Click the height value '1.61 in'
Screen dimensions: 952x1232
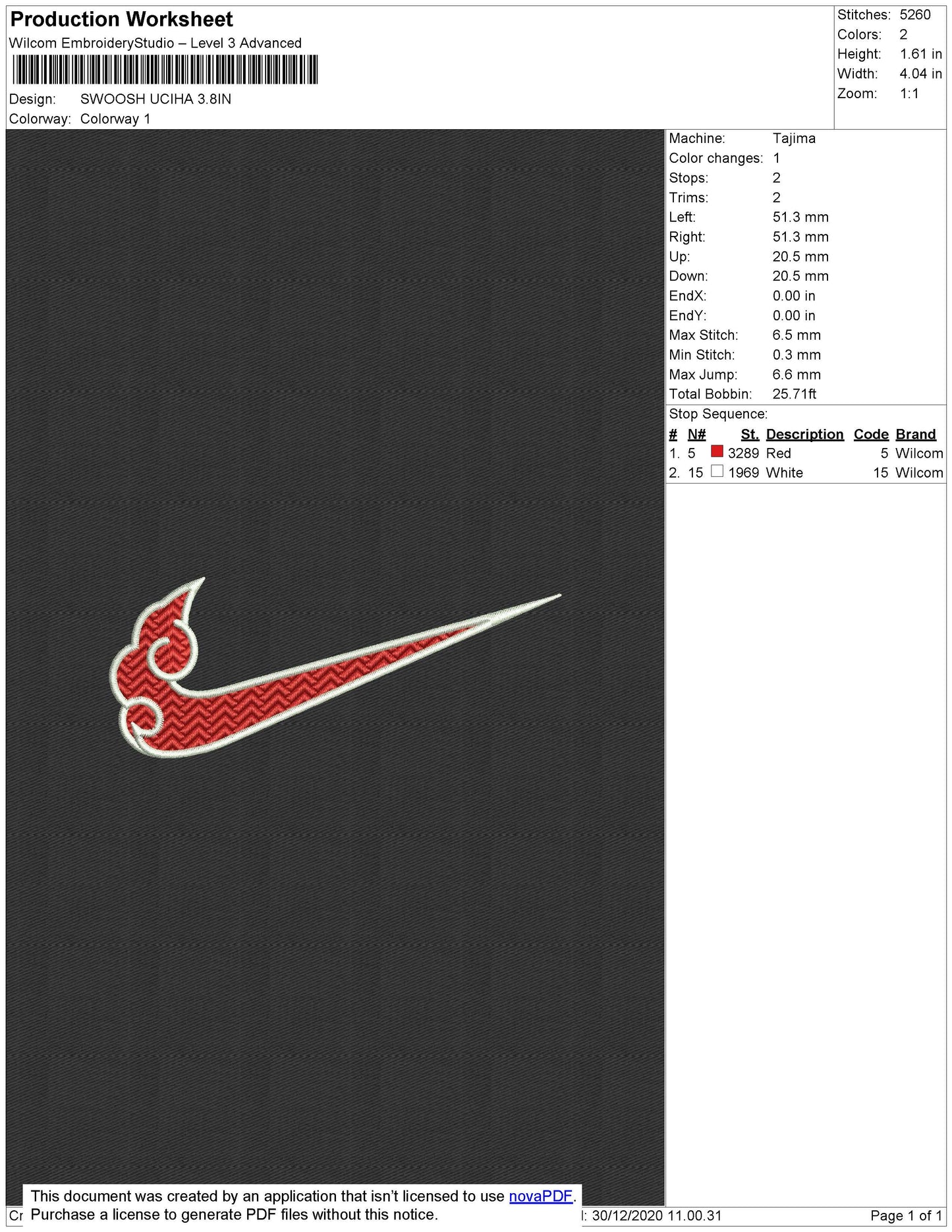pyautogui.click(x=921, y=54)
